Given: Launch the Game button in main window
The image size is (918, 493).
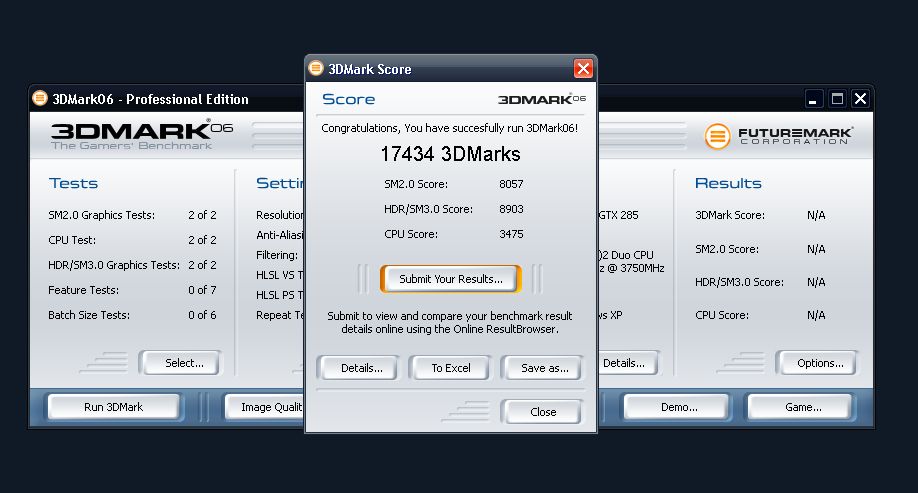Looking at the screenshot, I should (x=800, y=407).
